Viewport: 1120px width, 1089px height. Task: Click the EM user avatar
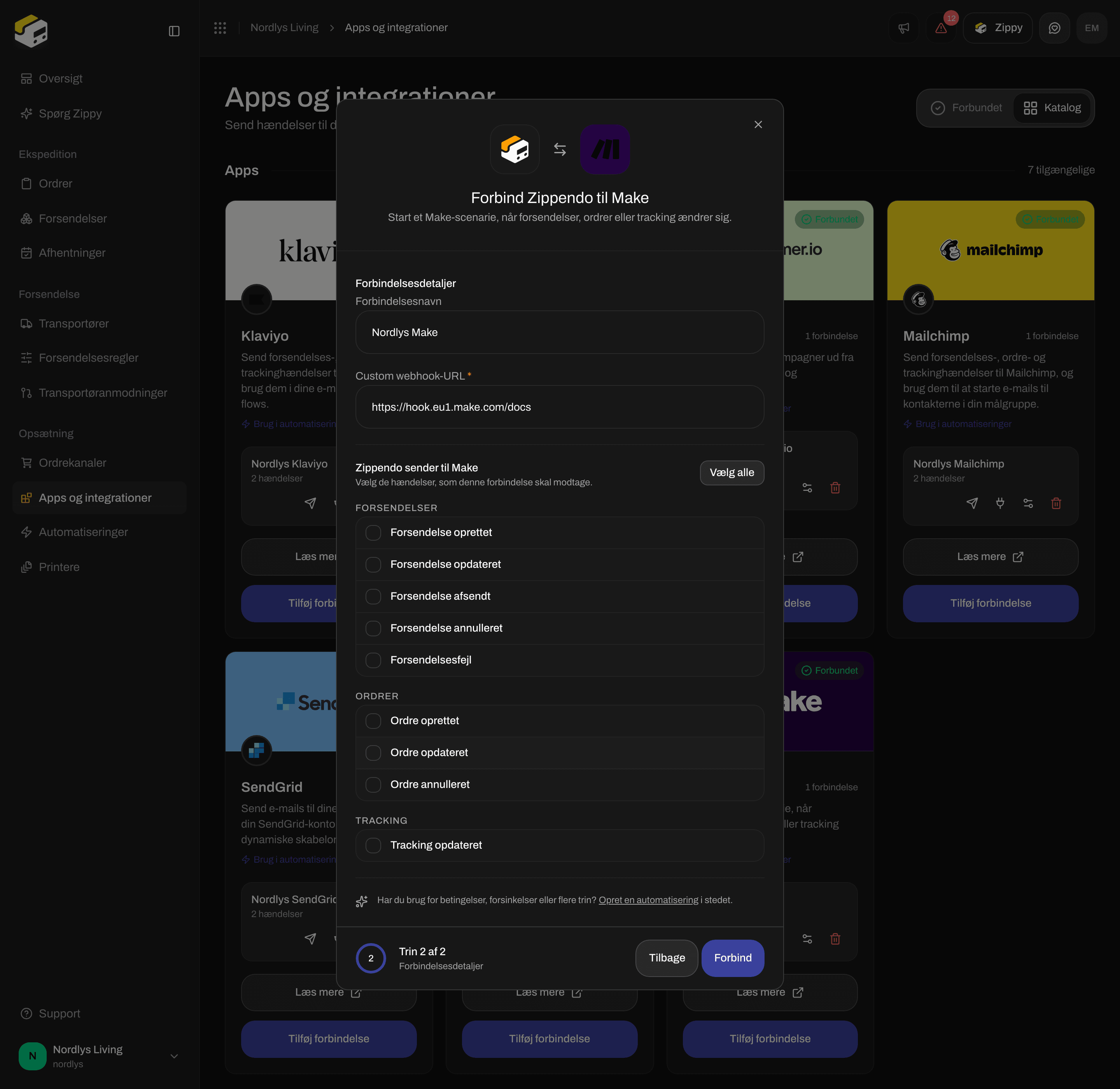[1091, 28]
